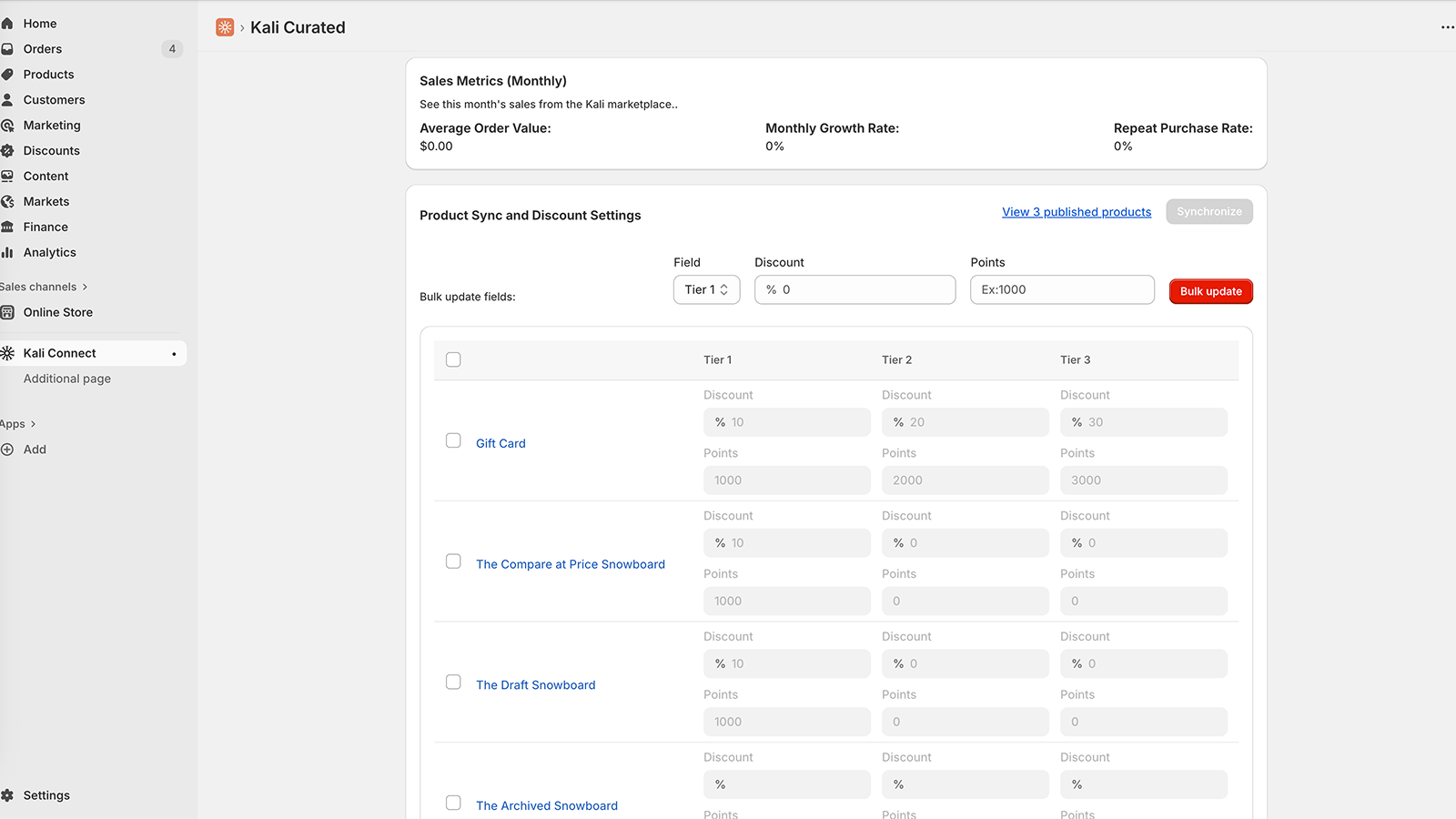Click the Home icon in sidebar
Image resolution: width=1456 pixels, height=819 pixels.
[7, 24]
